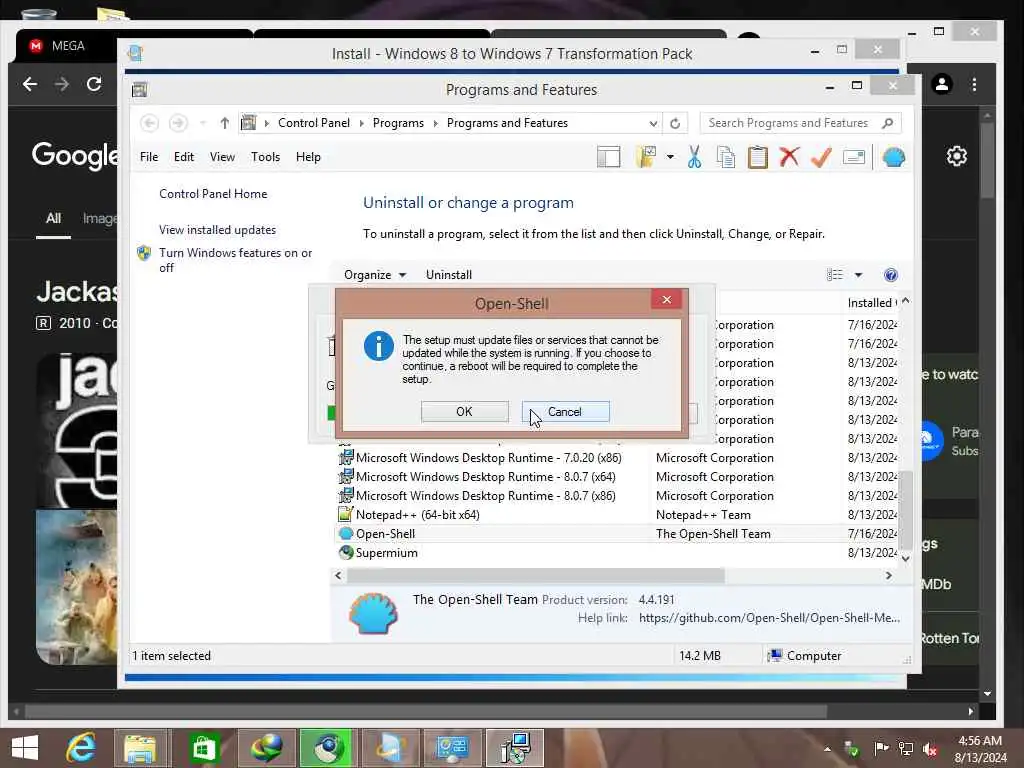Click the muted volume tray icon
The width and height of the screenshot is (1024, 768).
tap(929, 749)
